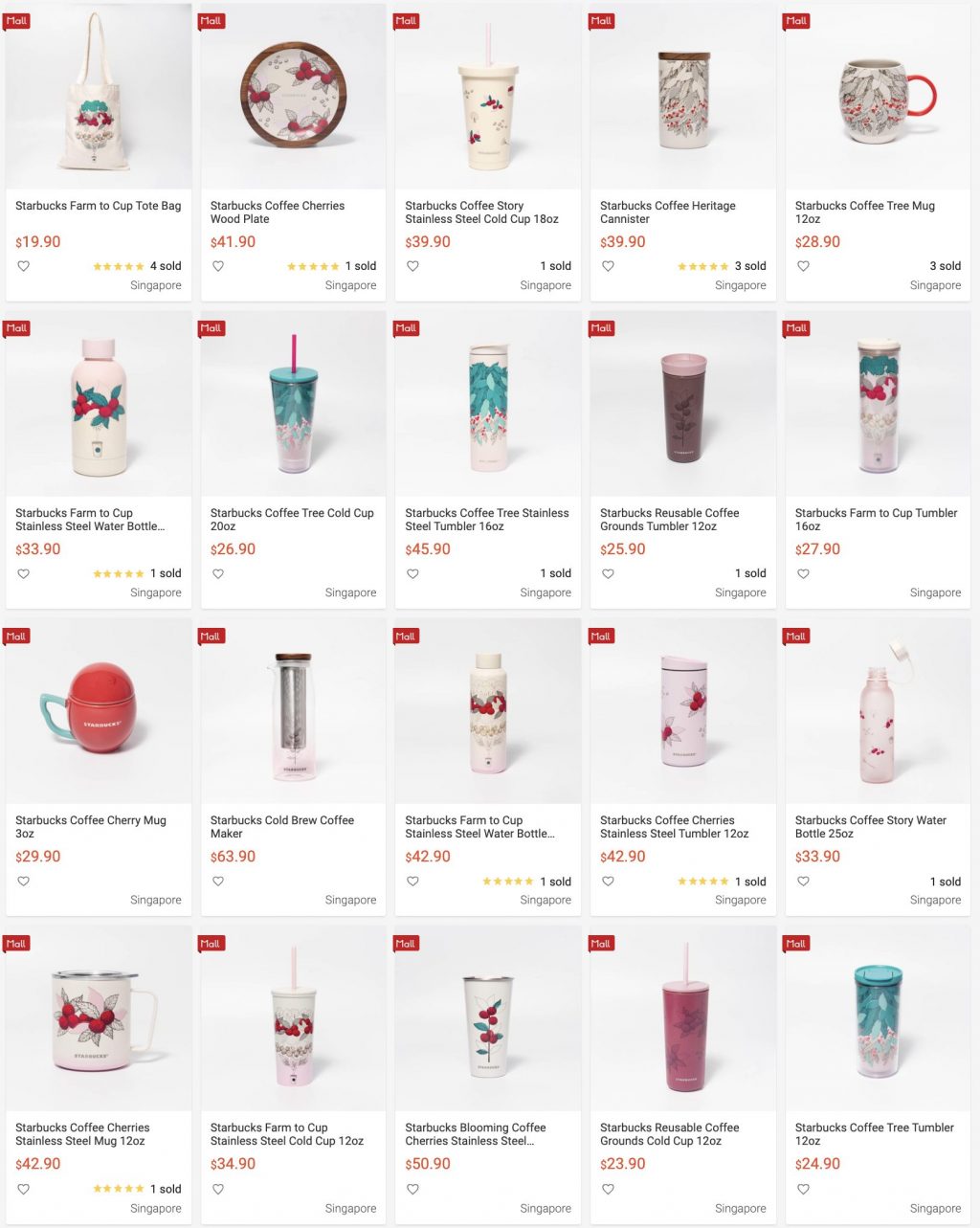Open Starbucks Blooming Coffee Cherries Stainless Steel item
The width and height of the screenshot is (980, 1228).
click(476, 1134)
